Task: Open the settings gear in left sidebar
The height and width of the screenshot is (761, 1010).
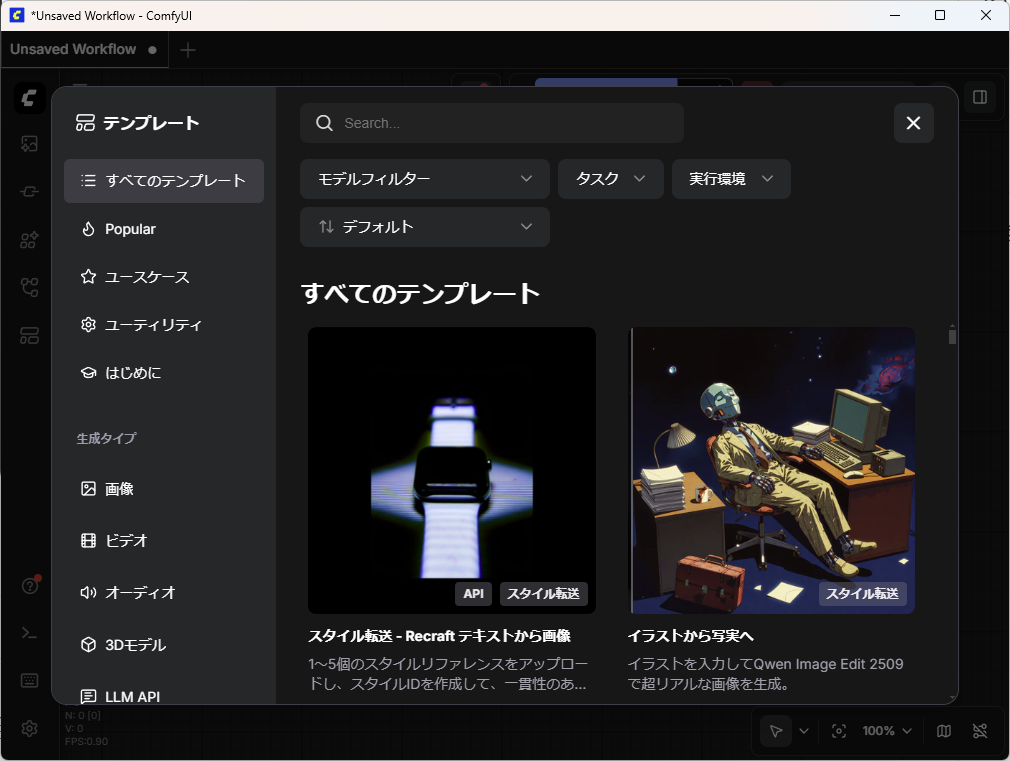Action: 29,728
